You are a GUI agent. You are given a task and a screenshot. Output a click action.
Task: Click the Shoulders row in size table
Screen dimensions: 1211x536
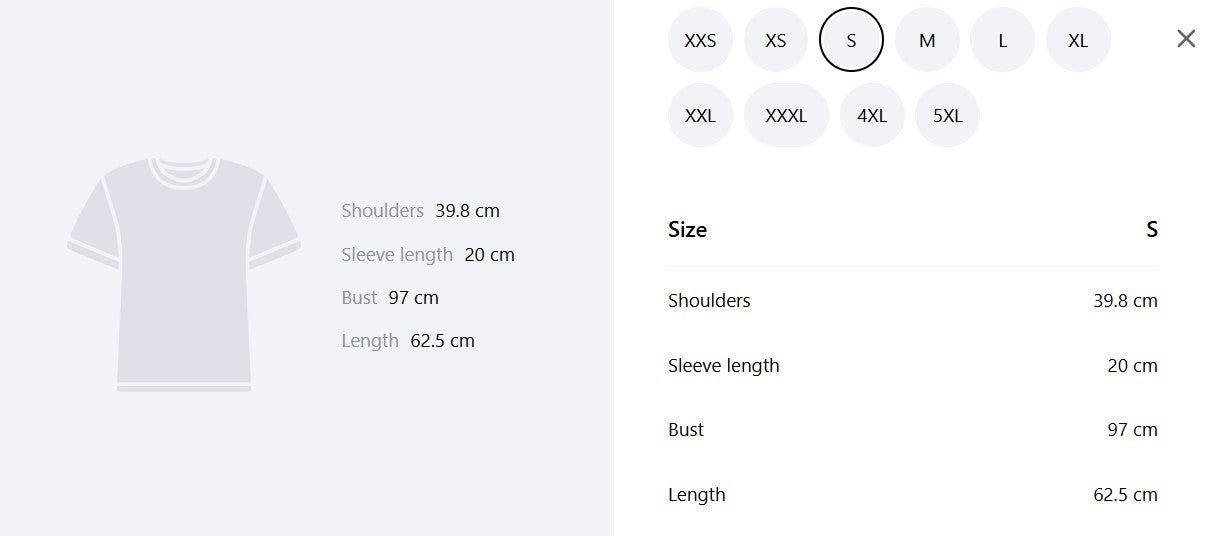tap(913, 300)
